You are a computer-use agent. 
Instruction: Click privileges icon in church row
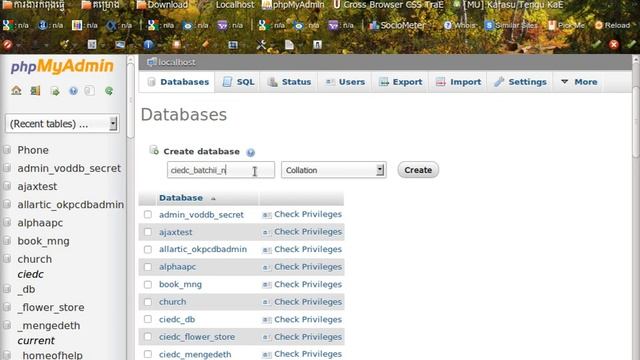pyautogui.click(x=267, y=302)
